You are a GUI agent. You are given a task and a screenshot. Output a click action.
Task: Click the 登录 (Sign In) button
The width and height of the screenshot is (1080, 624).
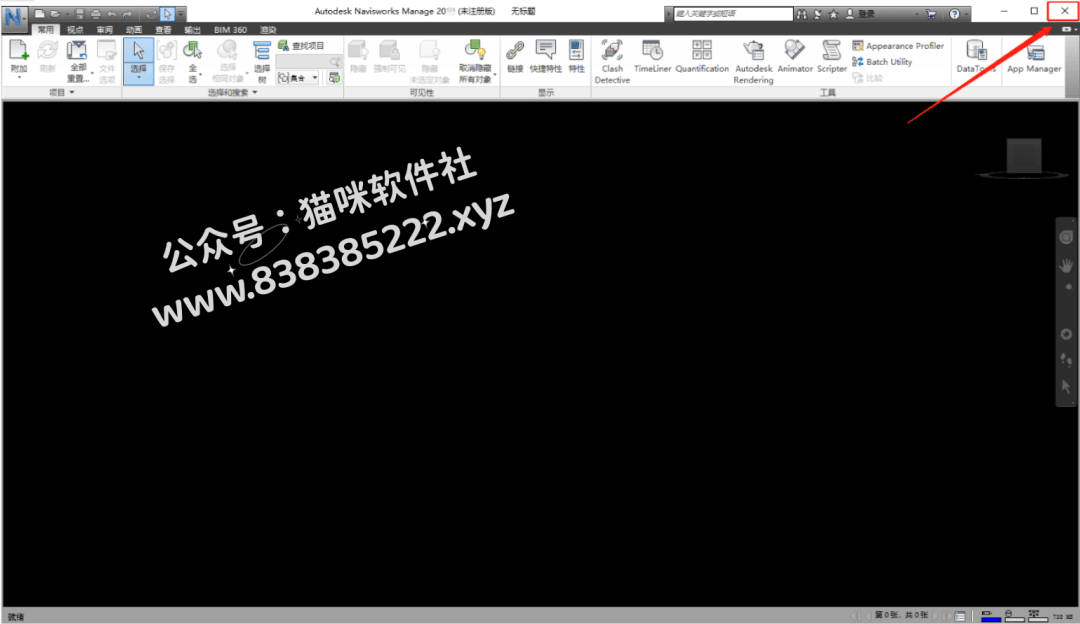[x=861, y=14]
